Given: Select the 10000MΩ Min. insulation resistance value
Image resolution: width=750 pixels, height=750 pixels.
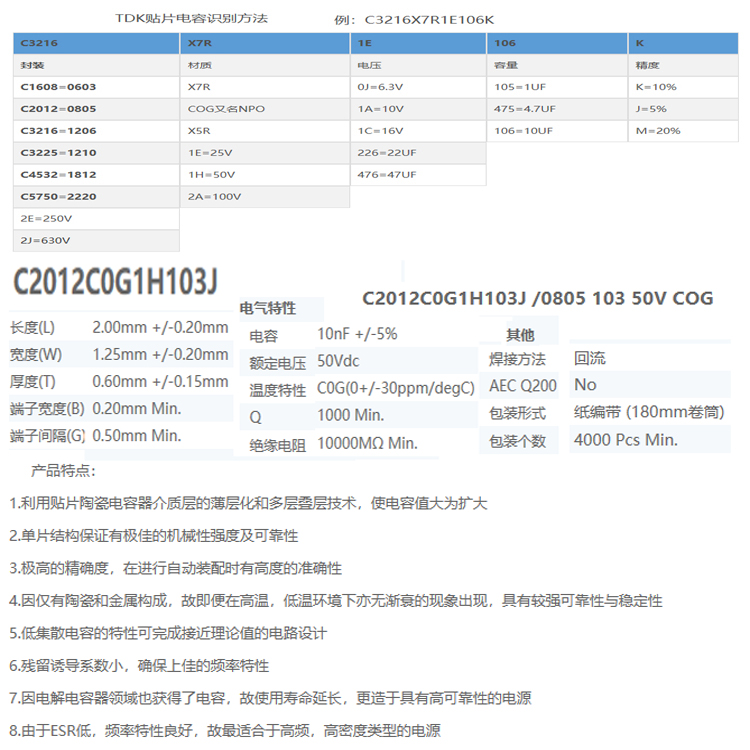Looking at the screenshot, I should click(x=367, y=443).
